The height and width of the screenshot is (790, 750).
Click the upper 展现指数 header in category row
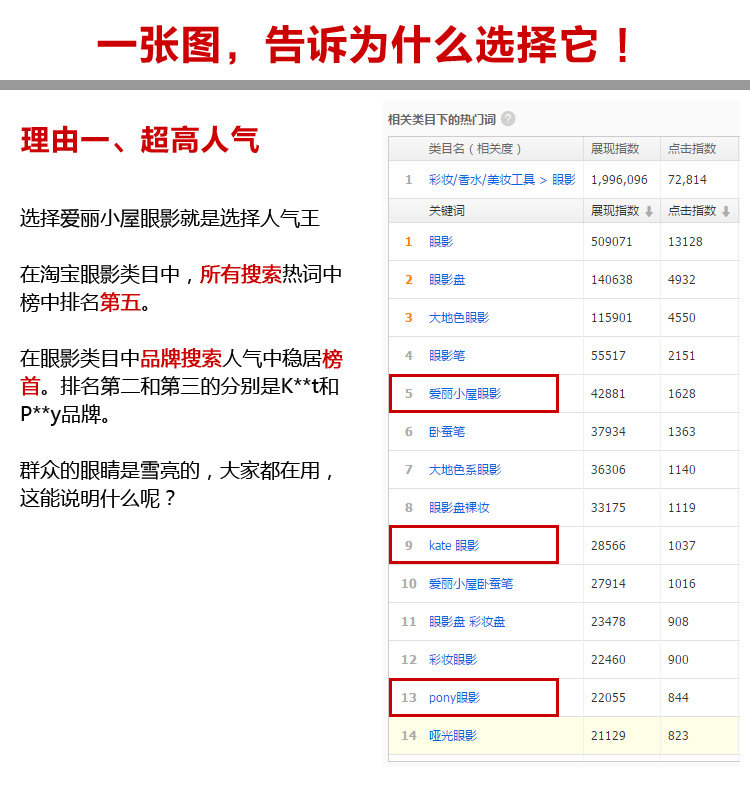click(615, 149)
